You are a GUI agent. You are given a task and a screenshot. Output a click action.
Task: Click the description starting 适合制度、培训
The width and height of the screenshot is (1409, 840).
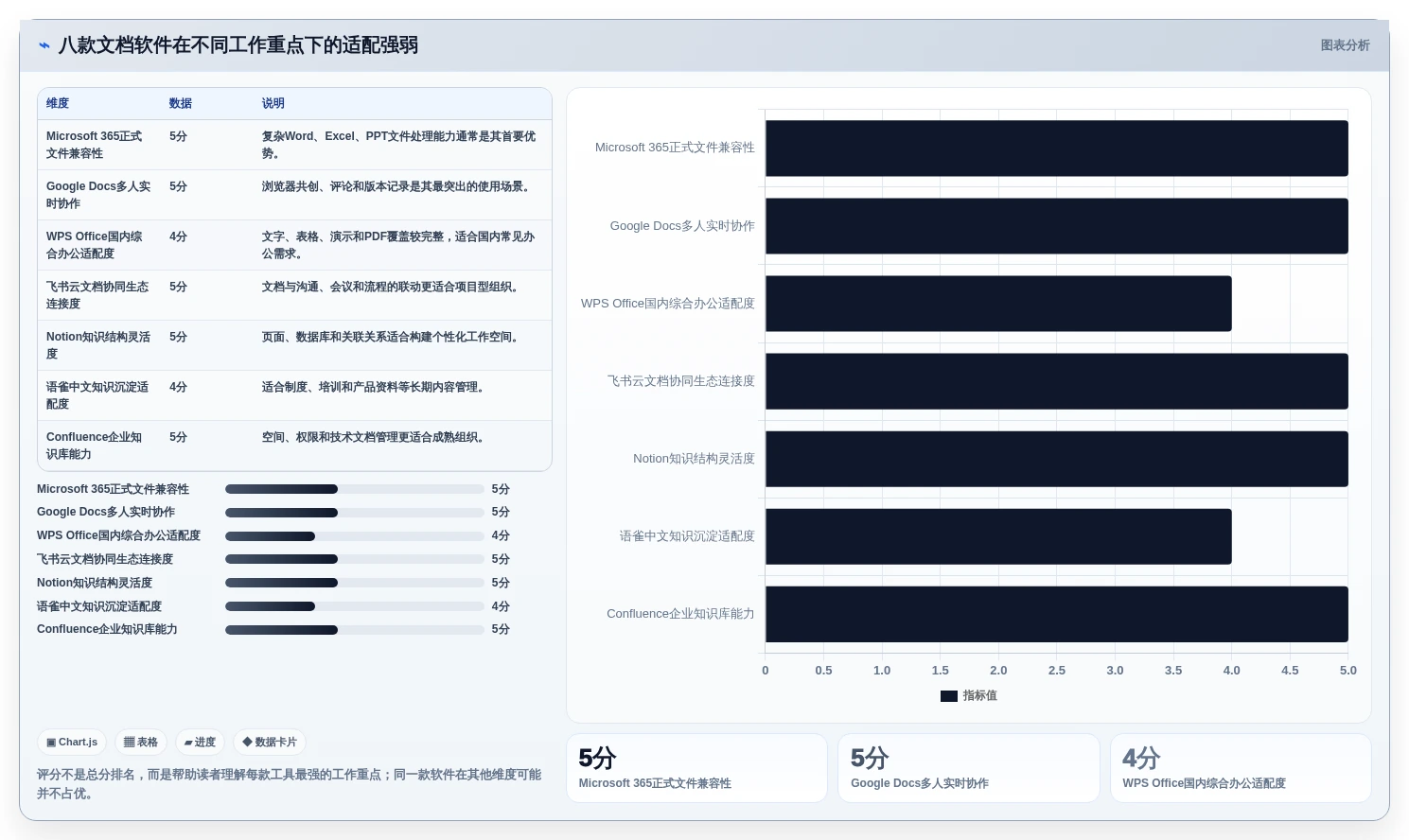(376, 387)
